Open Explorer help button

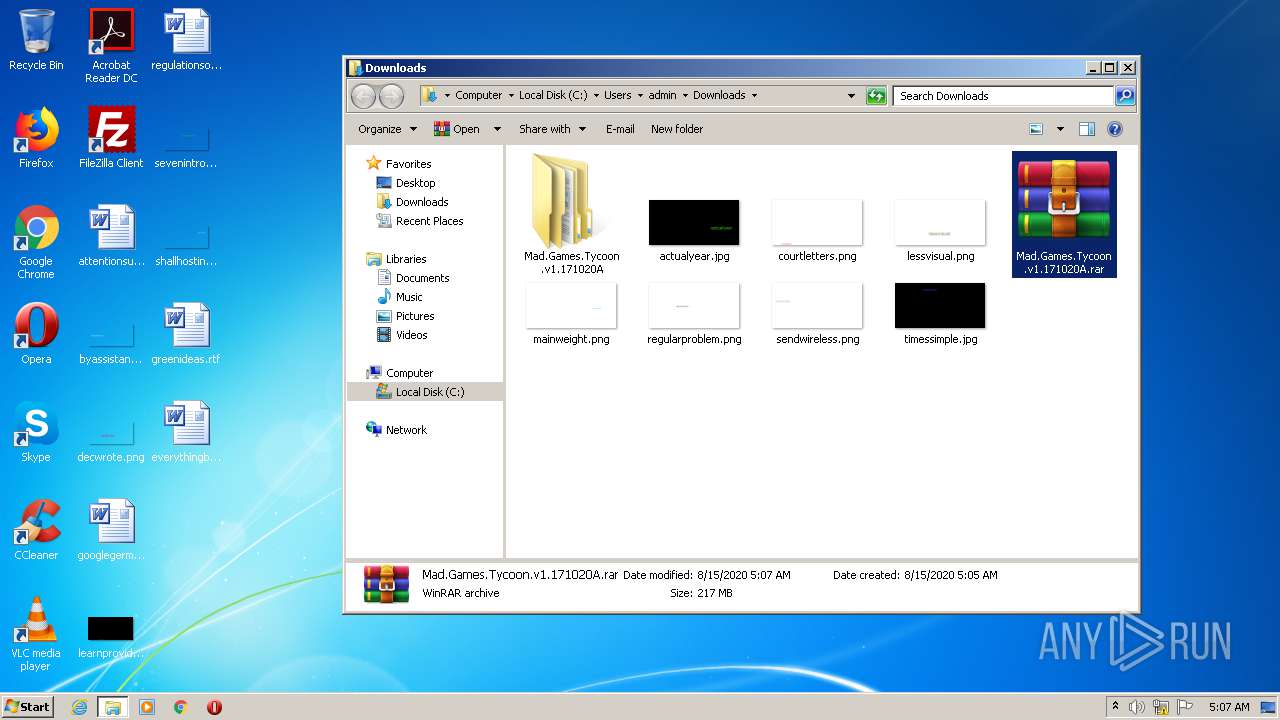point(1115,129)
